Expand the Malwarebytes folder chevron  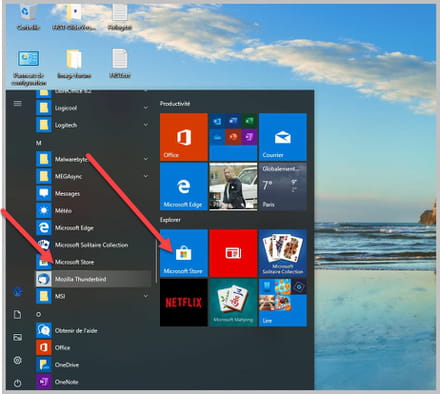[146, 159]
